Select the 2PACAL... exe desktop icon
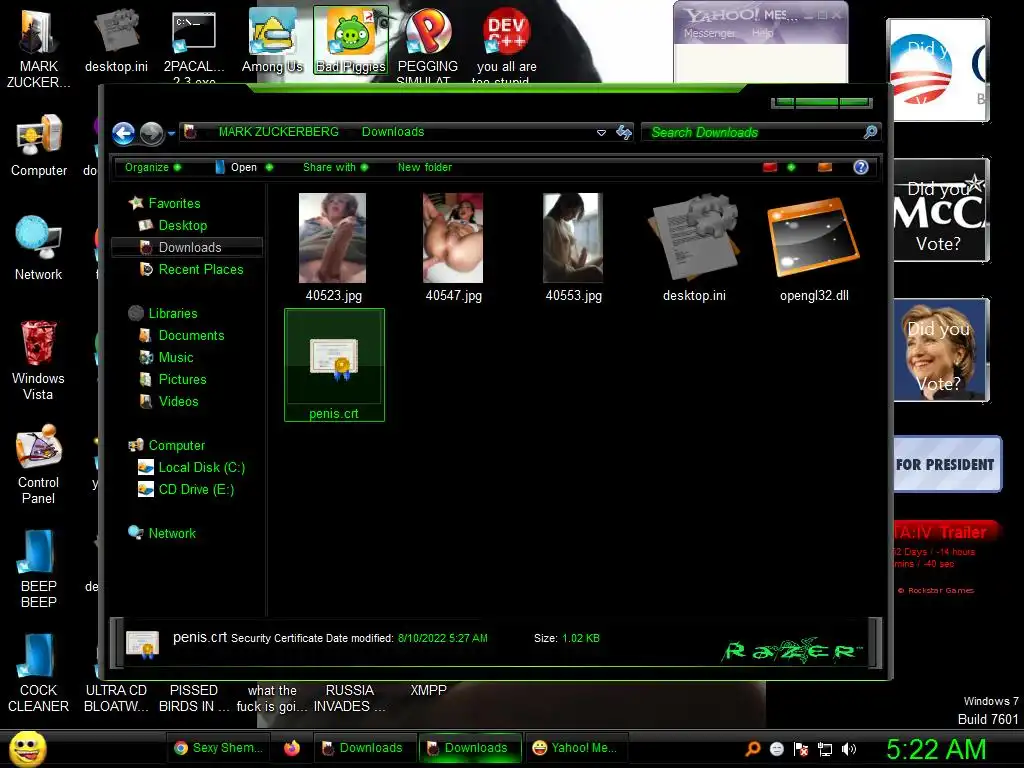The height and width of the screenshot is (768, 1024). (194, 46)
